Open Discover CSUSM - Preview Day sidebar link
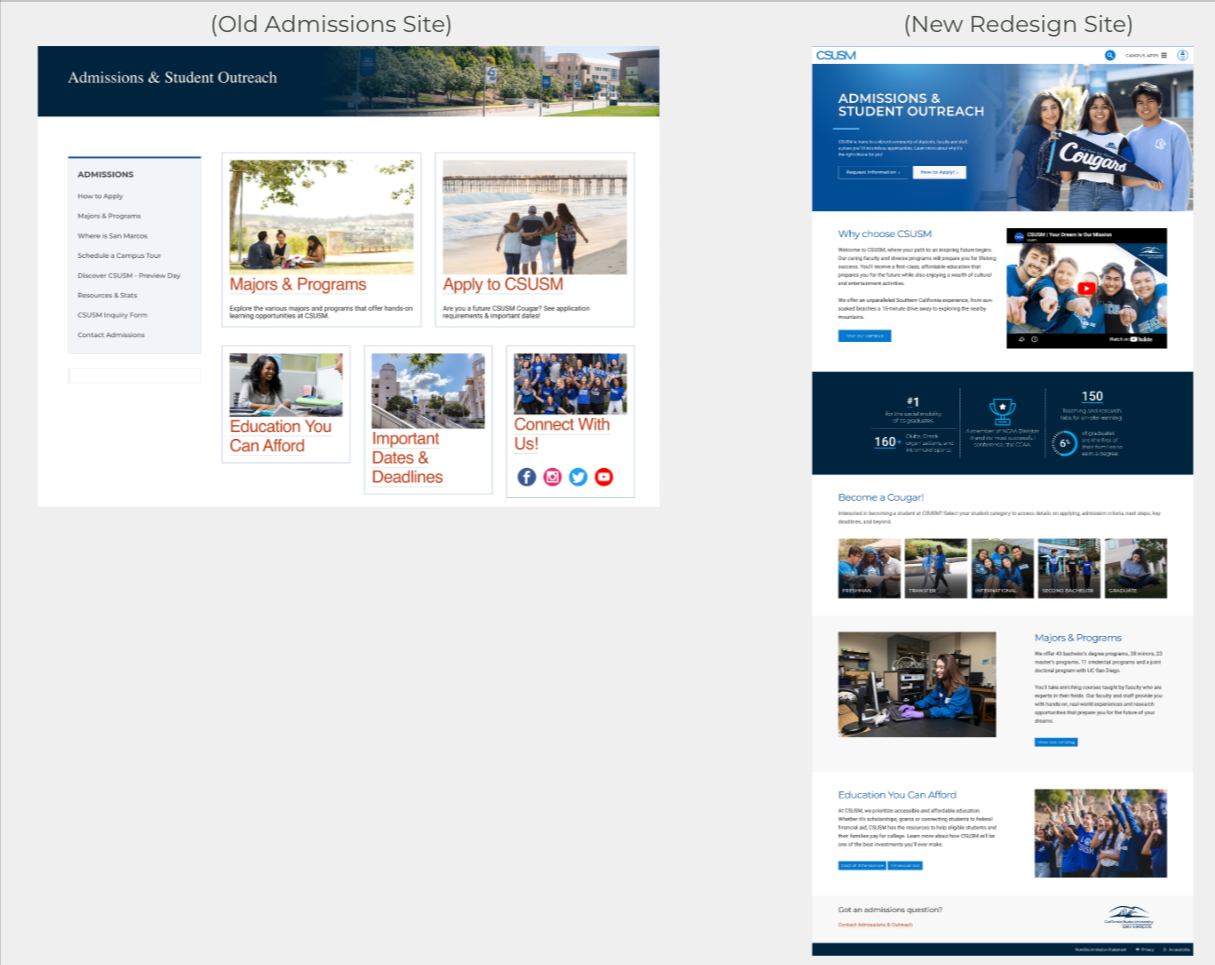Image resolution: width=1215 pixels, height=965 pixels. point(129,275)
